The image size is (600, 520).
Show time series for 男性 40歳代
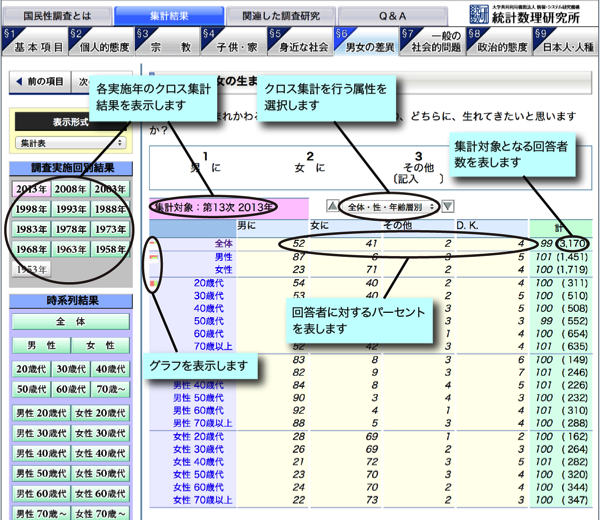tap(41, 453)
